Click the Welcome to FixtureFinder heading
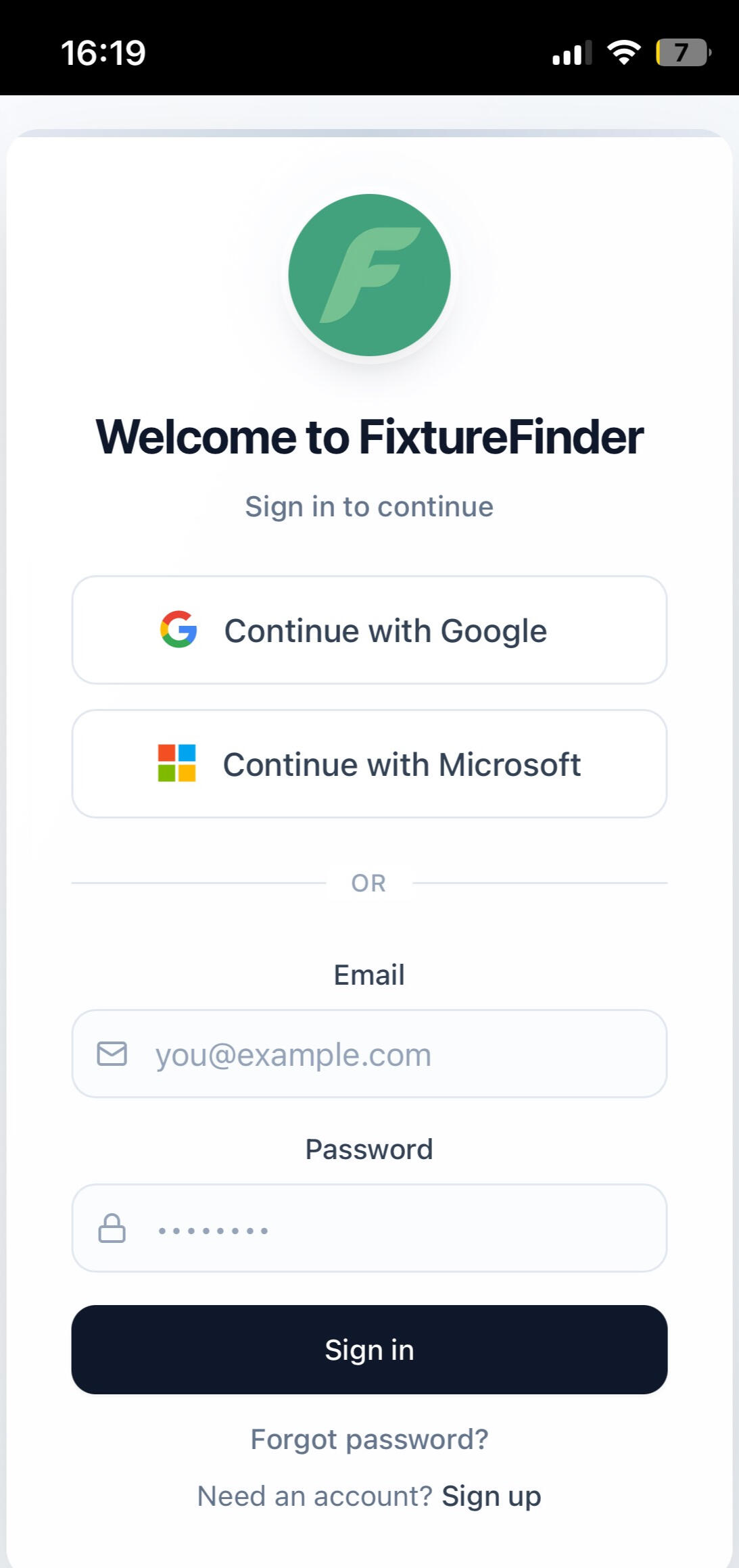The width and height of the screenshot is (739, 1568). click(x=369, y=437)
